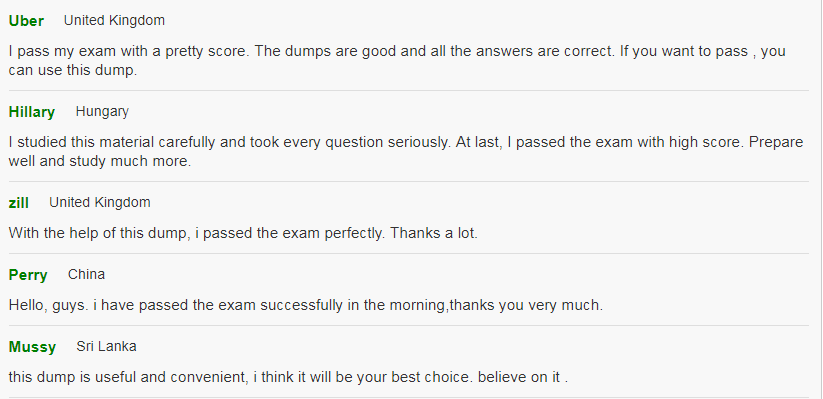823x399 pixels.
Task: Click the reviewer name Hillary
Action: [32, 112]
